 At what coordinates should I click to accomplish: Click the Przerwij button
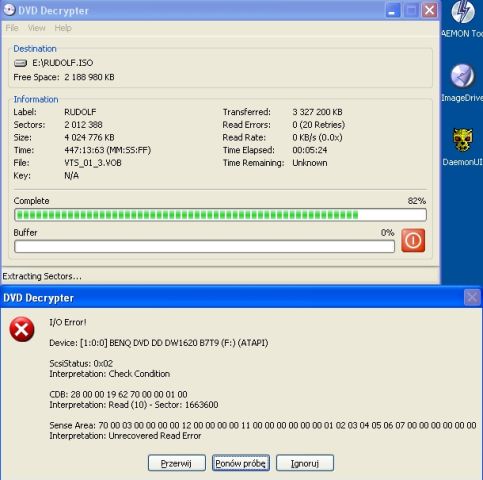click(x=177, y=463)
